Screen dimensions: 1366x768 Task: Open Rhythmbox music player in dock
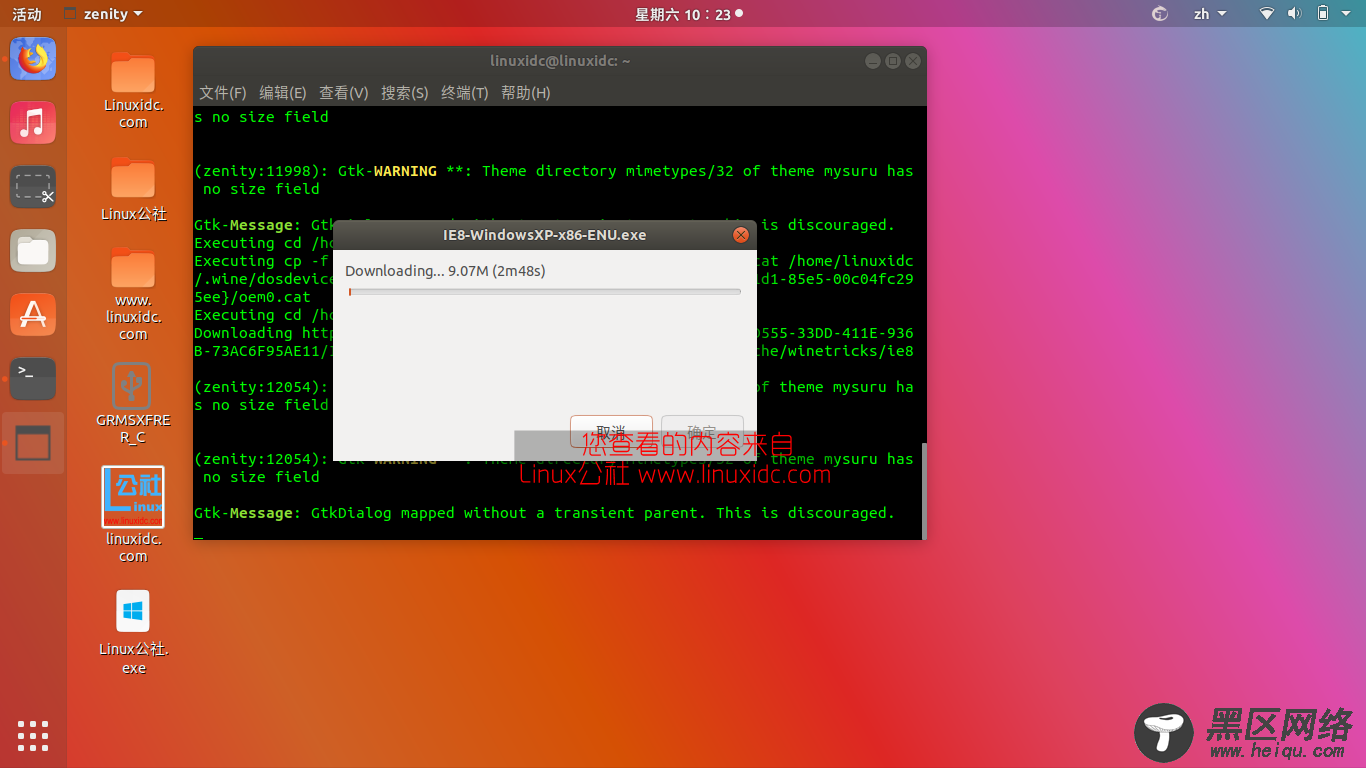(x=33, y=123)
